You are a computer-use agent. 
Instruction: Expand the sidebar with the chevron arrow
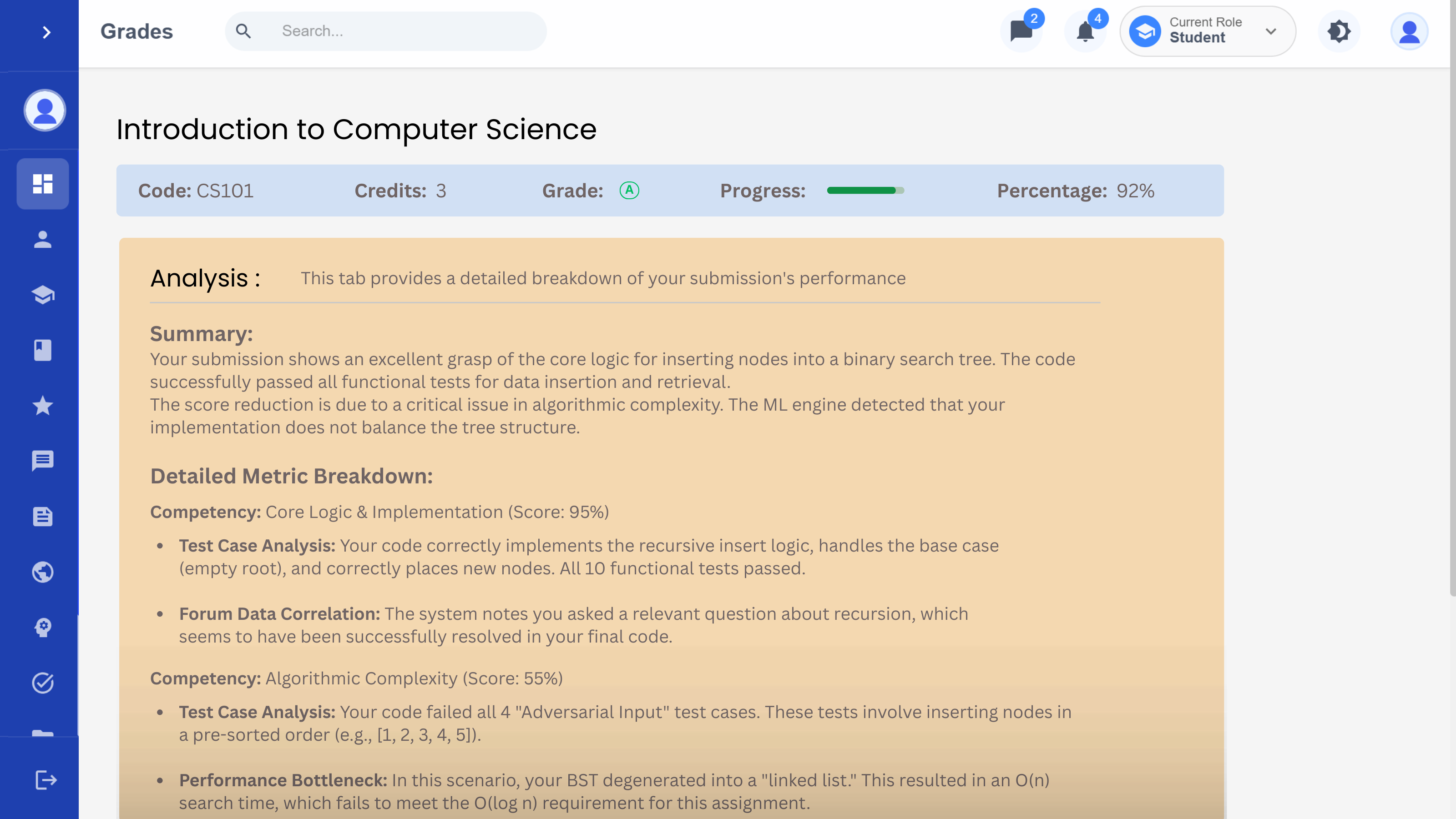tap(46, 32)
